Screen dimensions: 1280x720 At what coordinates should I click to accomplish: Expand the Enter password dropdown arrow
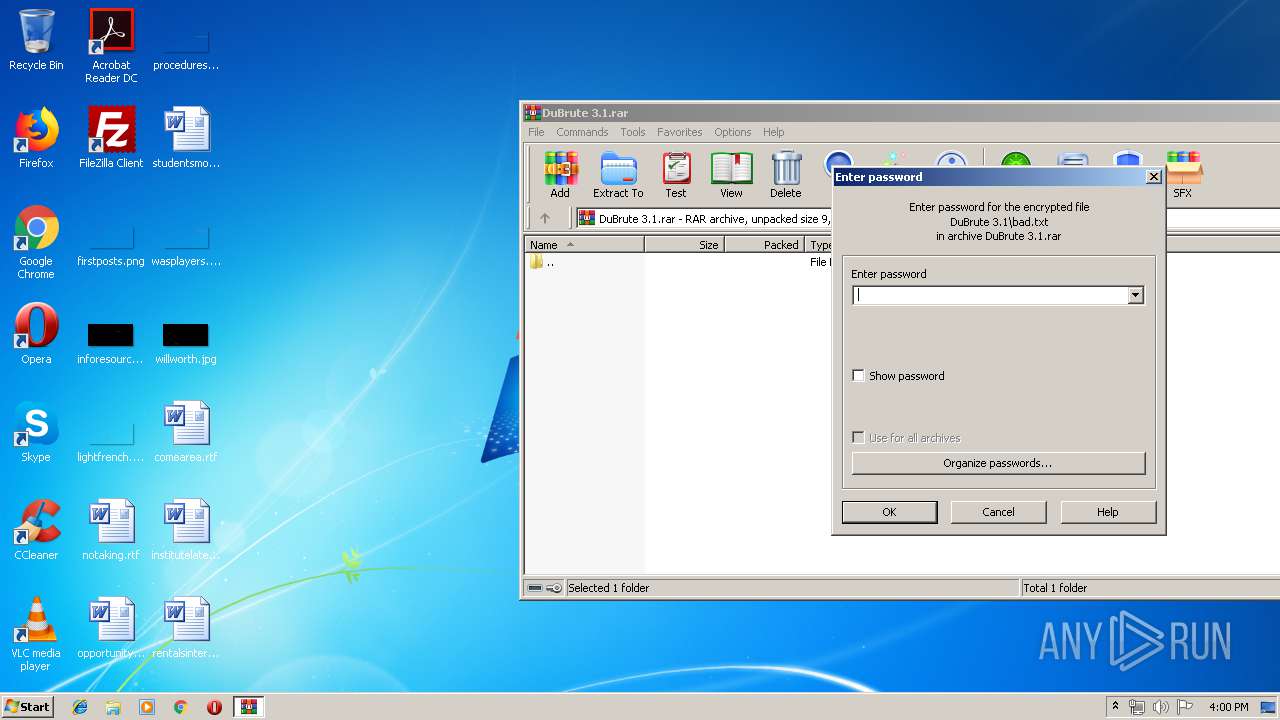click(1135, 295)
